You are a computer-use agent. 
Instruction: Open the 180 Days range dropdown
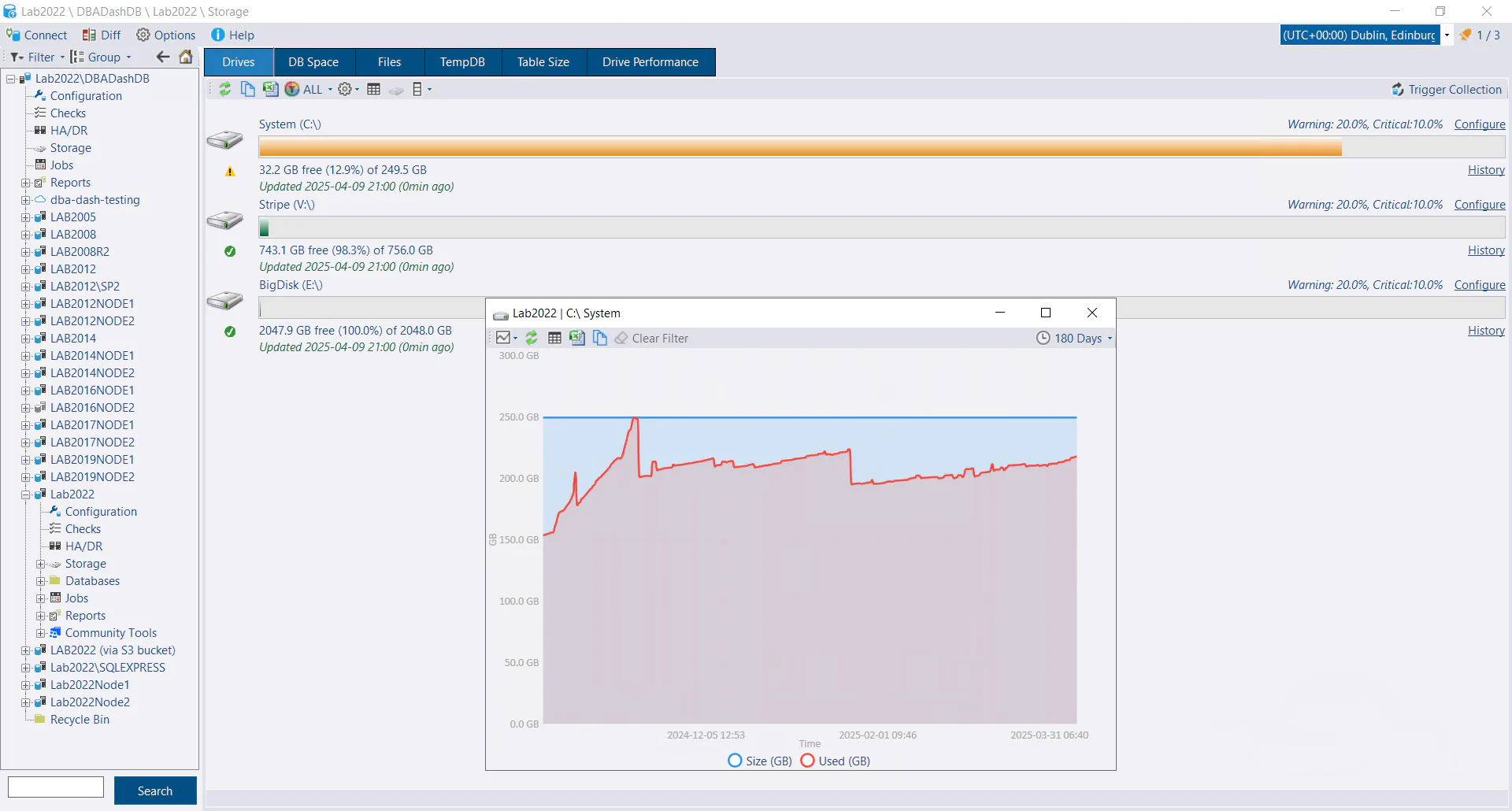[x=1075, y=338]
